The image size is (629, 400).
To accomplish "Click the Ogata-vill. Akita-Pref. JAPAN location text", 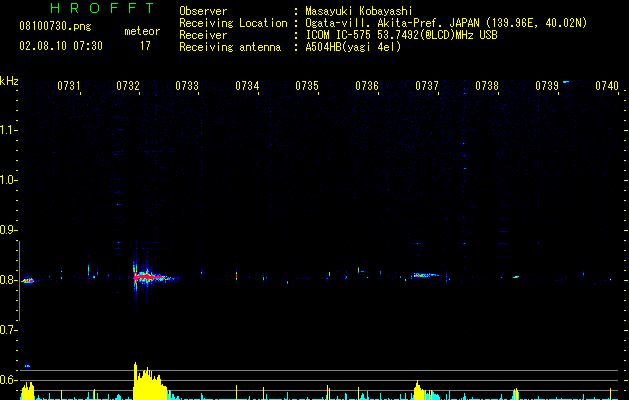I will pyautogui.click(x=446, y=23).
